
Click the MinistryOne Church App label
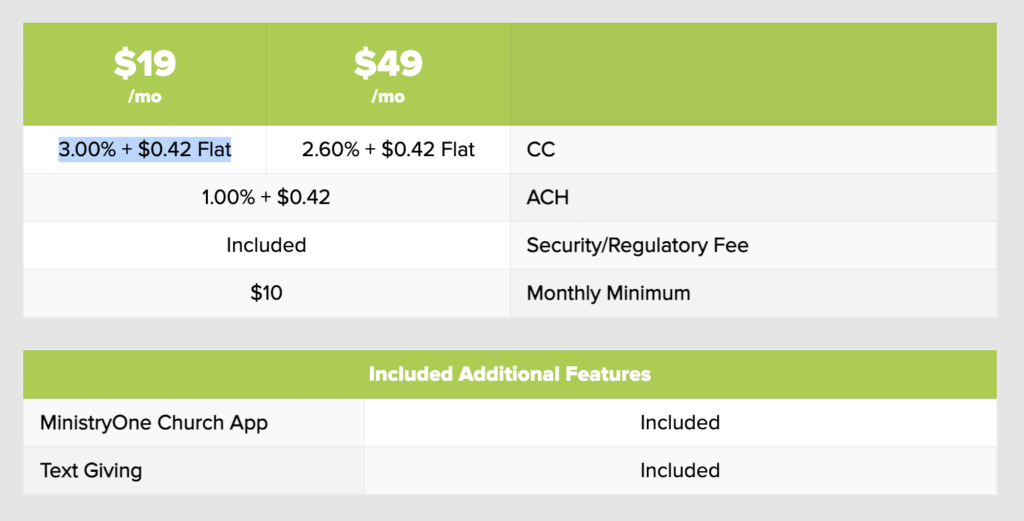tap(154, 422)
